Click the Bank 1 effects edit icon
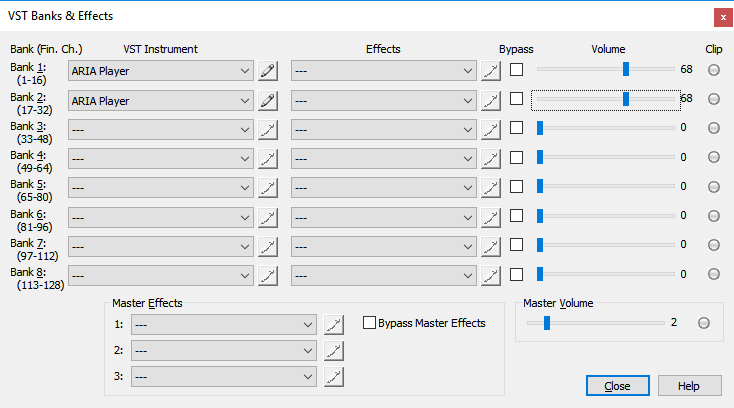734x408 pixels. click(x=489, y=70)
